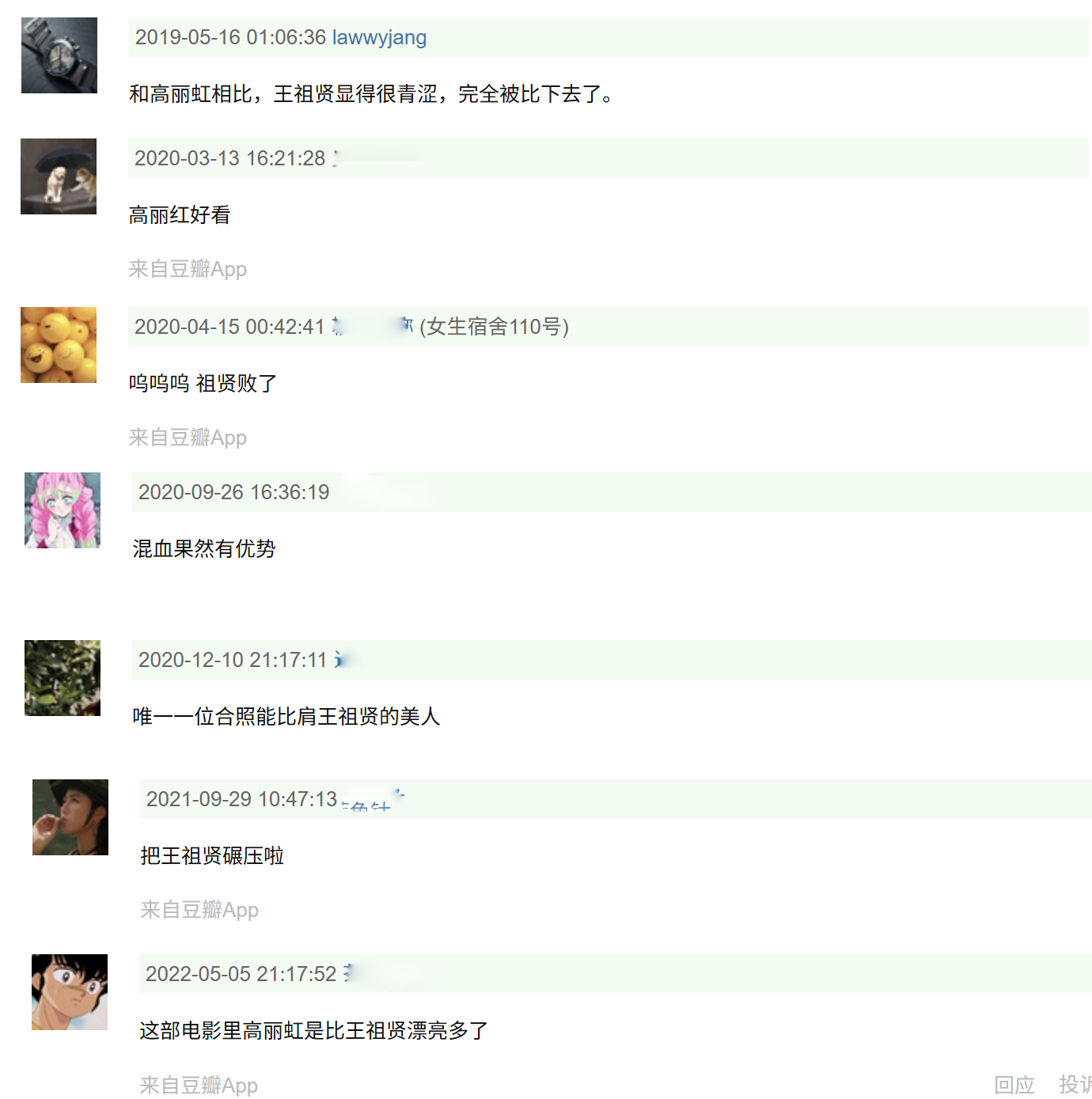Image resolution: width=1092 pixels, height=1099 pixels.
Task: Click the smiling oranges avatar
Action: coord(59,345)
